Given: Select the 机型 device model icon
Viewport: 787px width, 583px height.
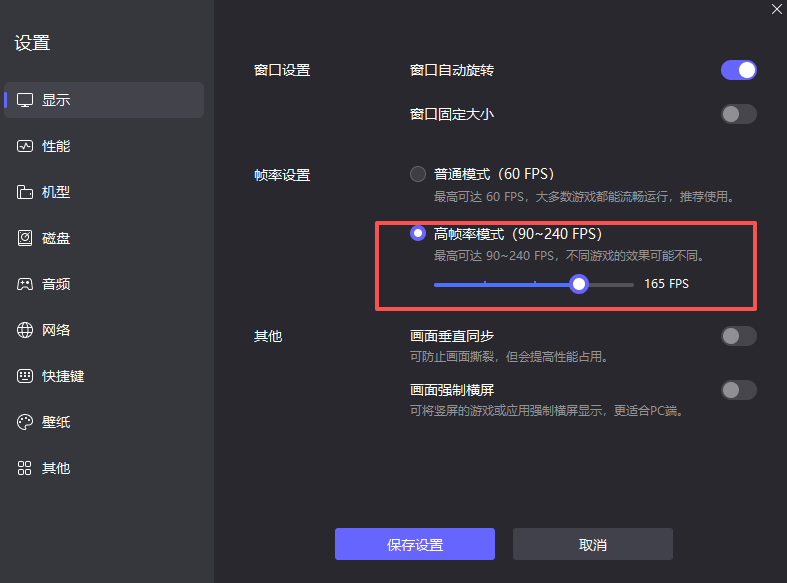Looking at the screenshot, I should [25, 192].
